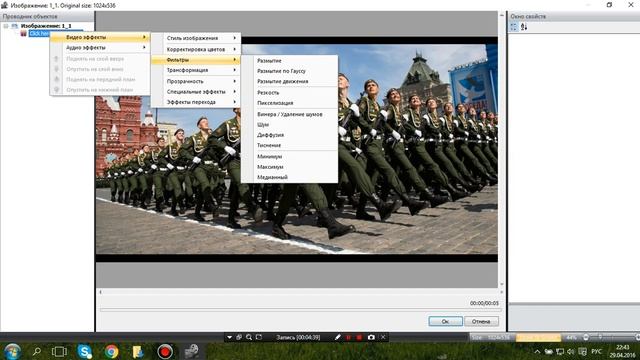Choose the Минимум filter

click(x=289, y=156)
